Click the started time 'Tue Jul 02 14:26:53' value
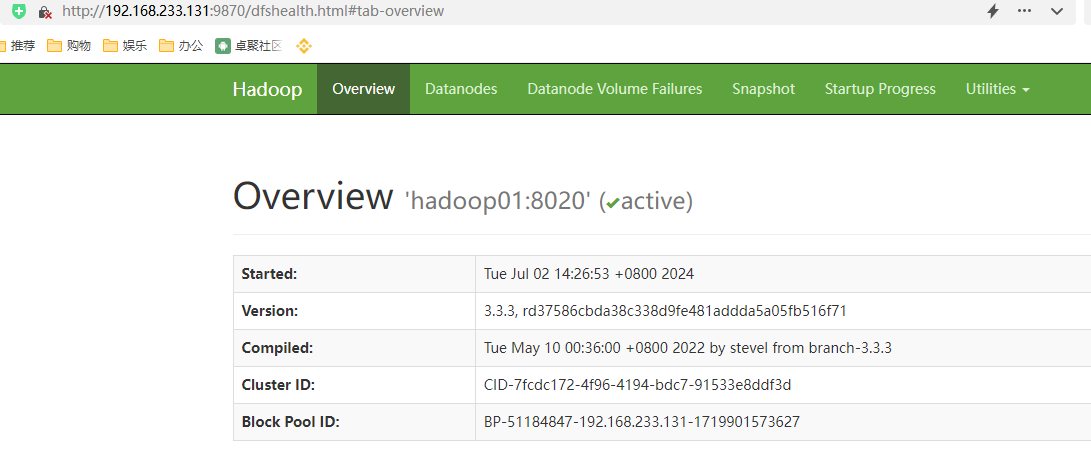This screenshot has width=1091, height=456. 589,274
